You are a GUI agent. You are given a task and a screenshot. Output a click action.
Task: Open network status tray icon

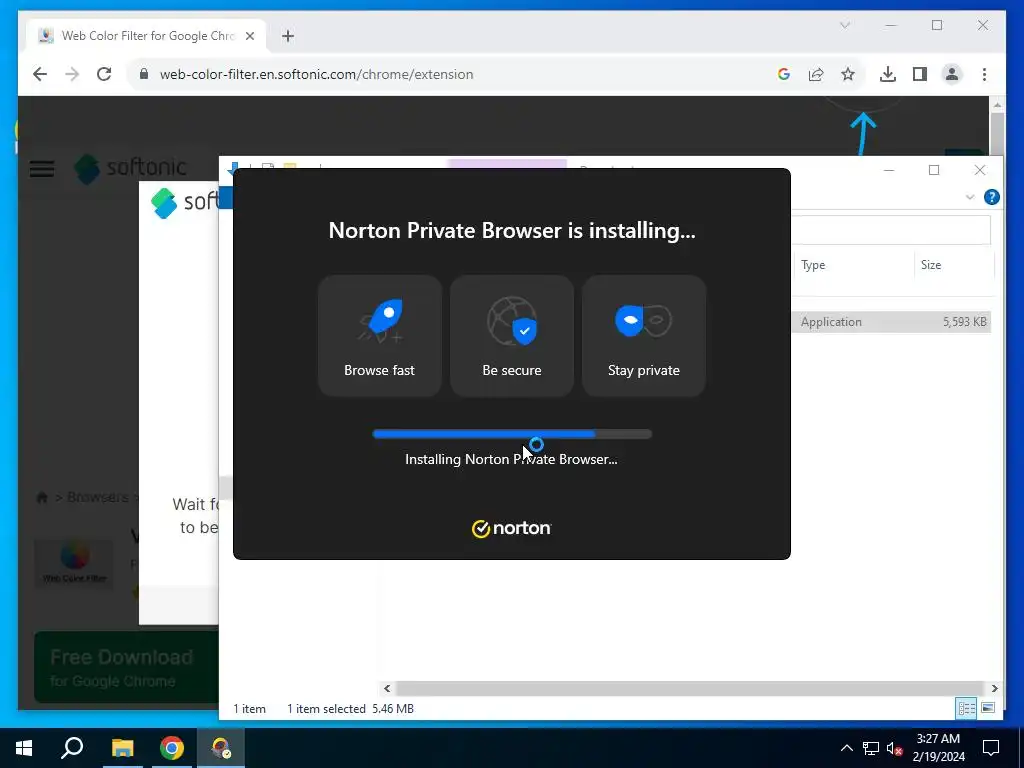point(871,748)
